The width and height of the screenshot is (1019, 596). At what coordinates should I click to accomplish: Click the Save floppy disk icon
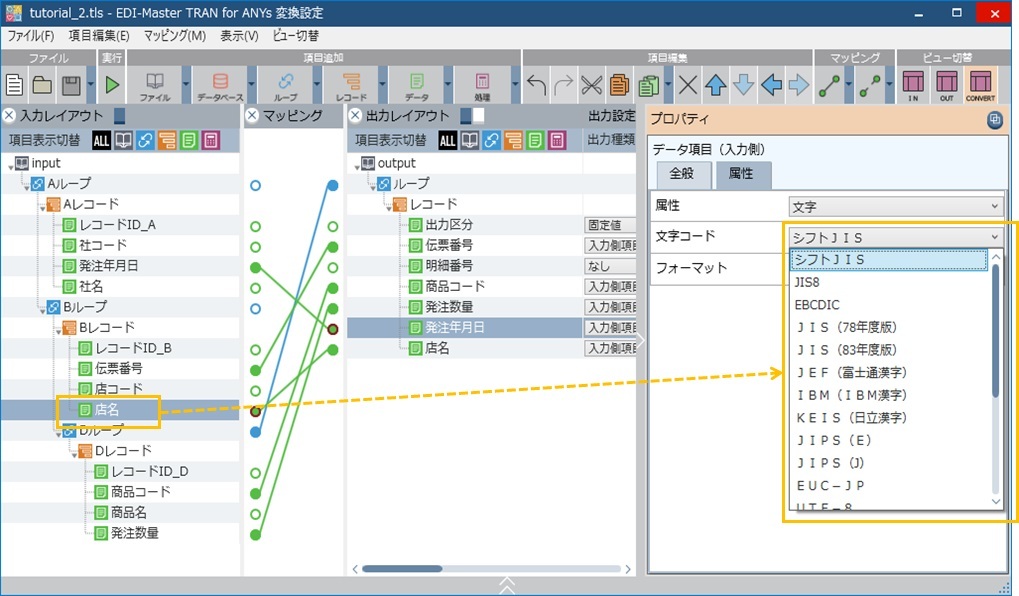(x=71, y=85)
